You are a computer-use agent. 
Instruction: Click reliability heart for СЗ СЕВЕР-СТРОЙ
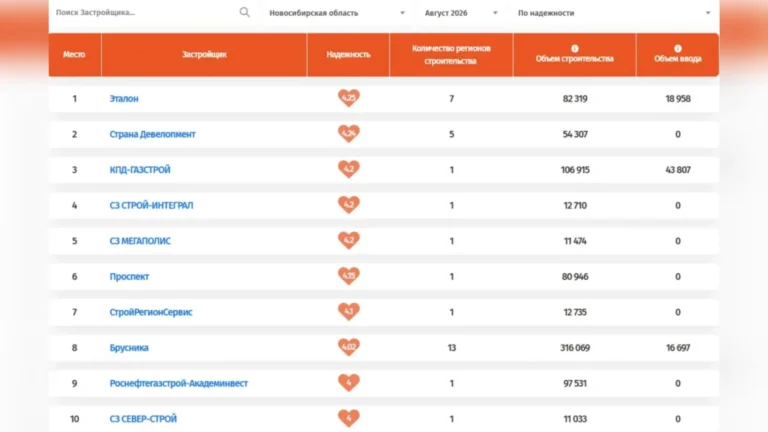pos(349,418)
